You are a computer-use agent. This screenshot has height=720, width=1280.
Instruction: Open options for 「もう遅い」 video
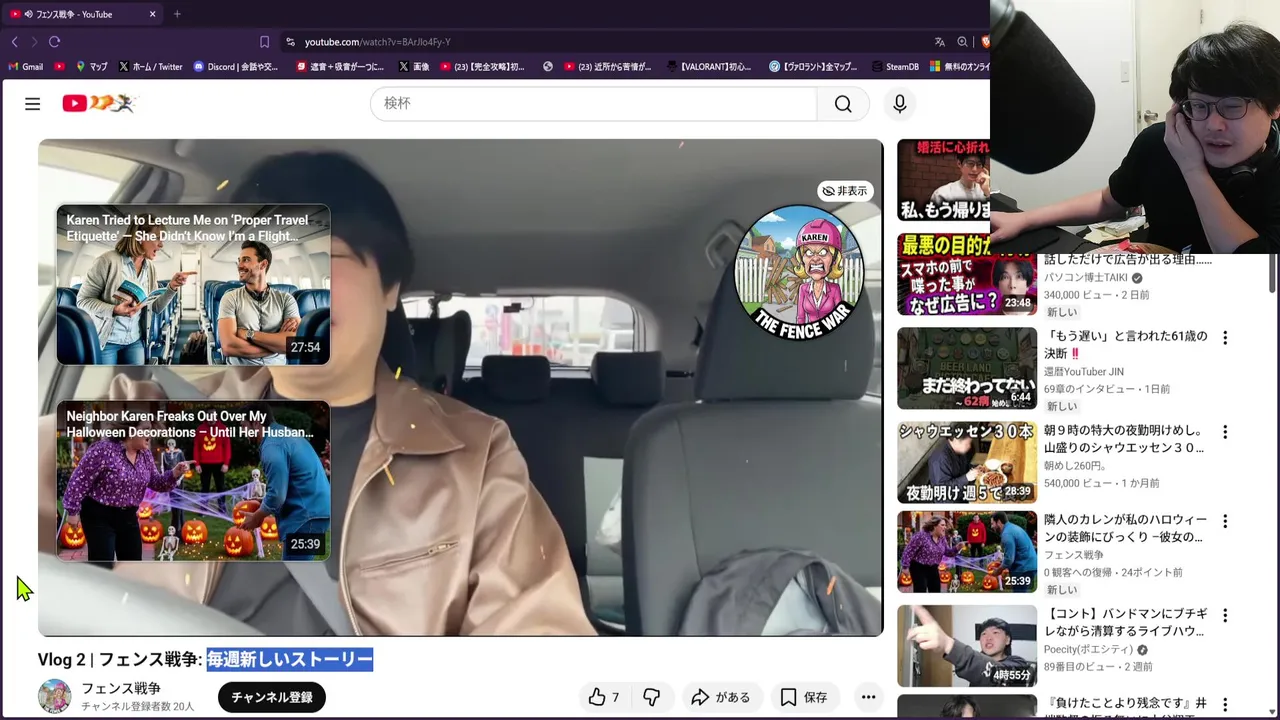click(1225, 338)
